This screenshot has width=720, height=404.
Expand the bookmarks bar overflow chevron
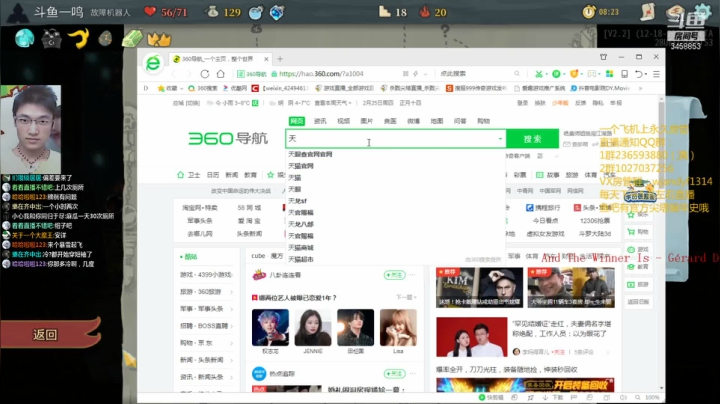pyautogui.click(x=641, y=88)
